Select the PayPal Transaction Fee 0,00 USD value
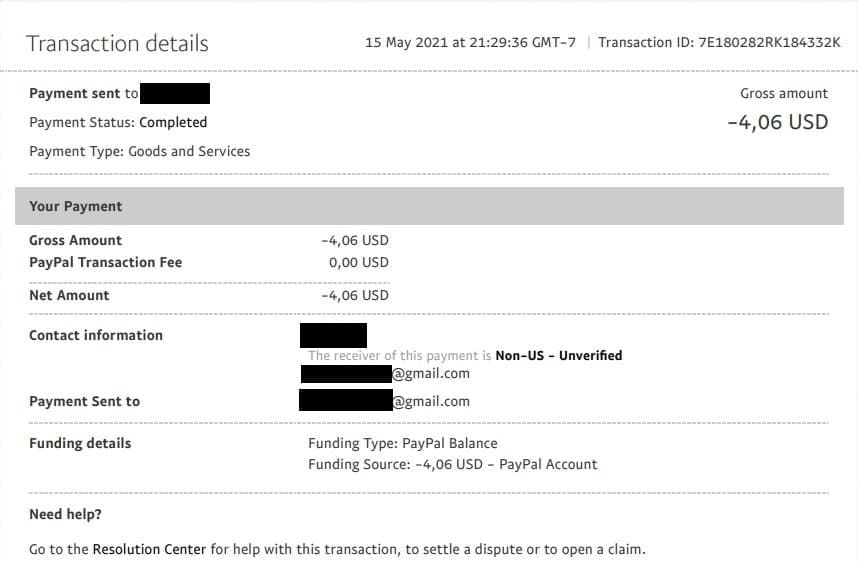The width and height of the screenshot is (858, 570). (358, 262)
